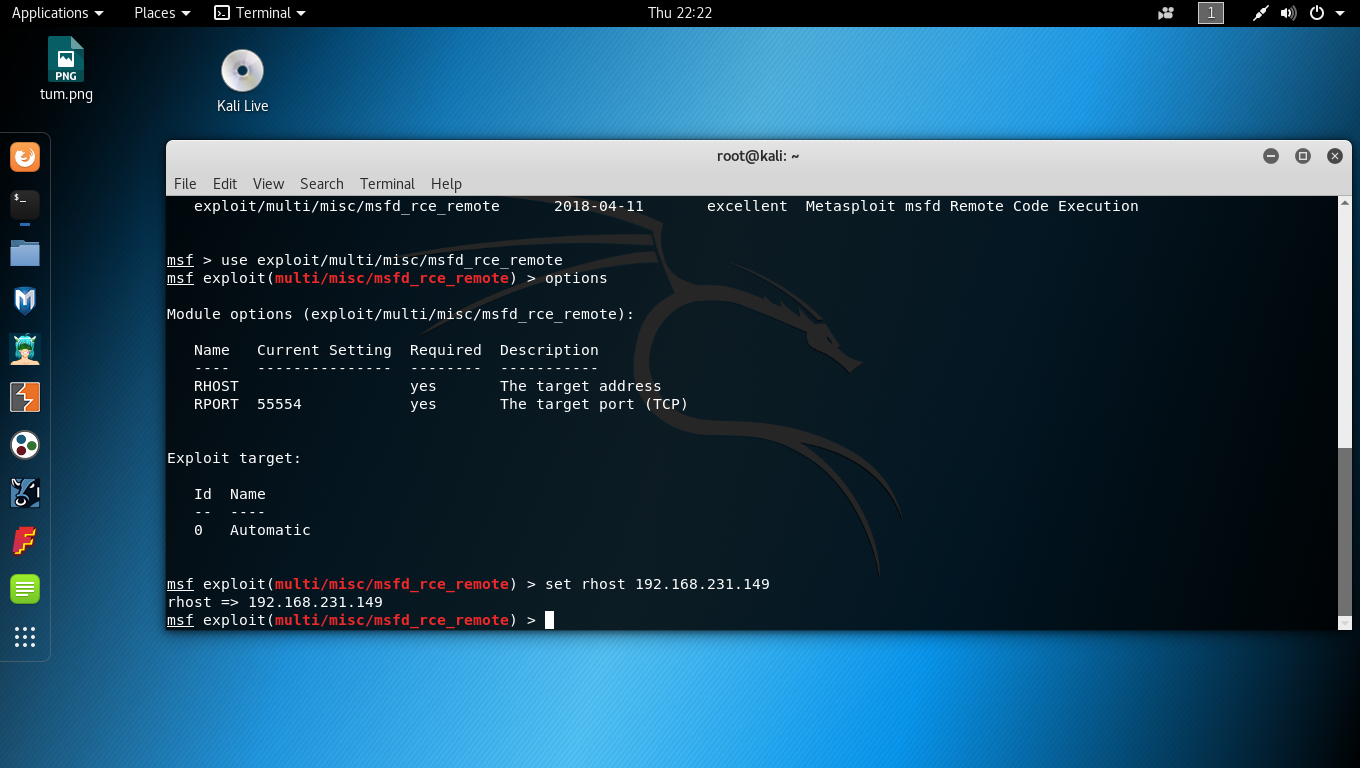
Task: Click the "Required" column header
Action: tap(446, 350)
